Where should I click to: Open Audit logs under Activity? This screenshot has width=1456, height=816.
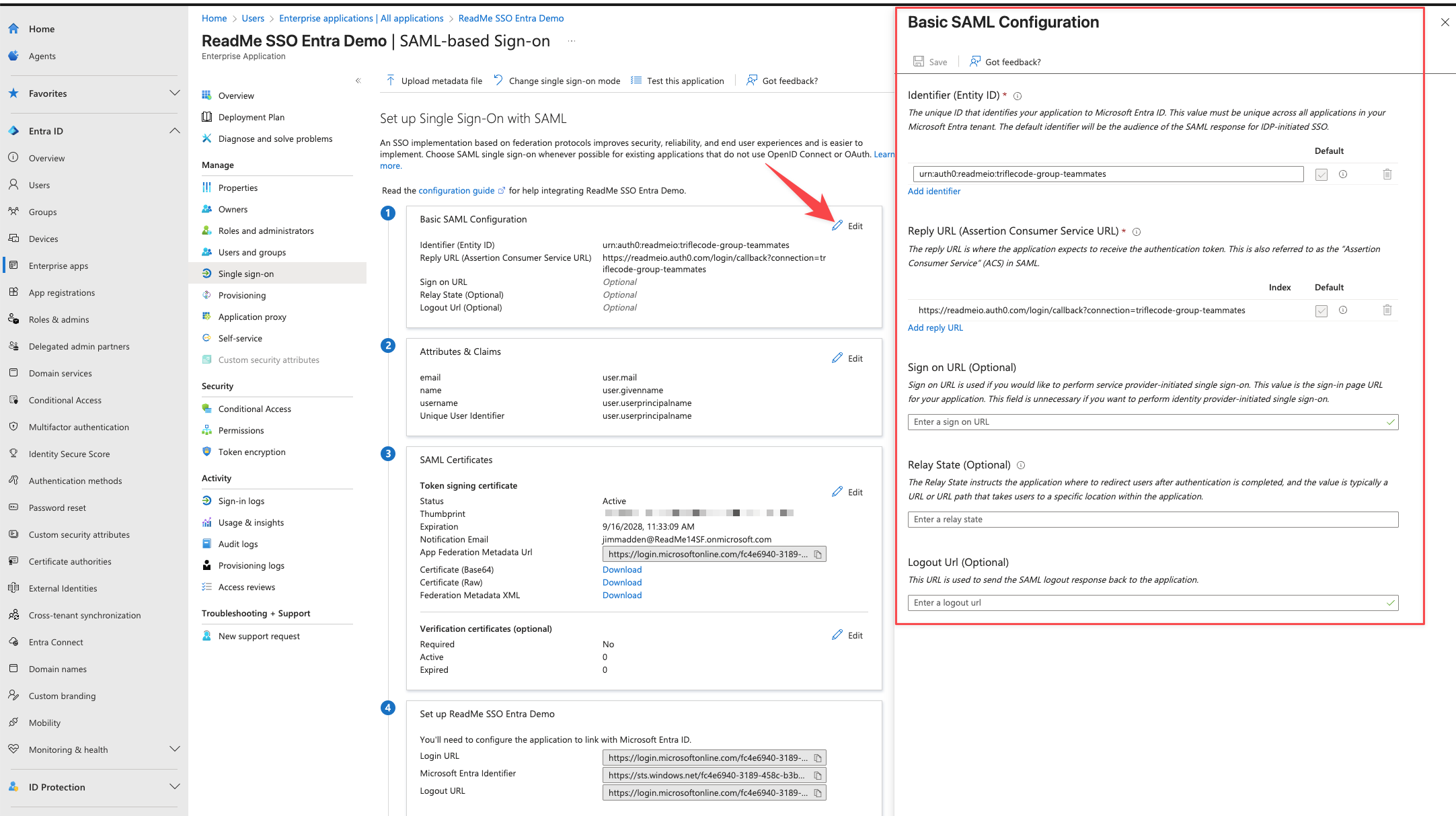(238, 544)
